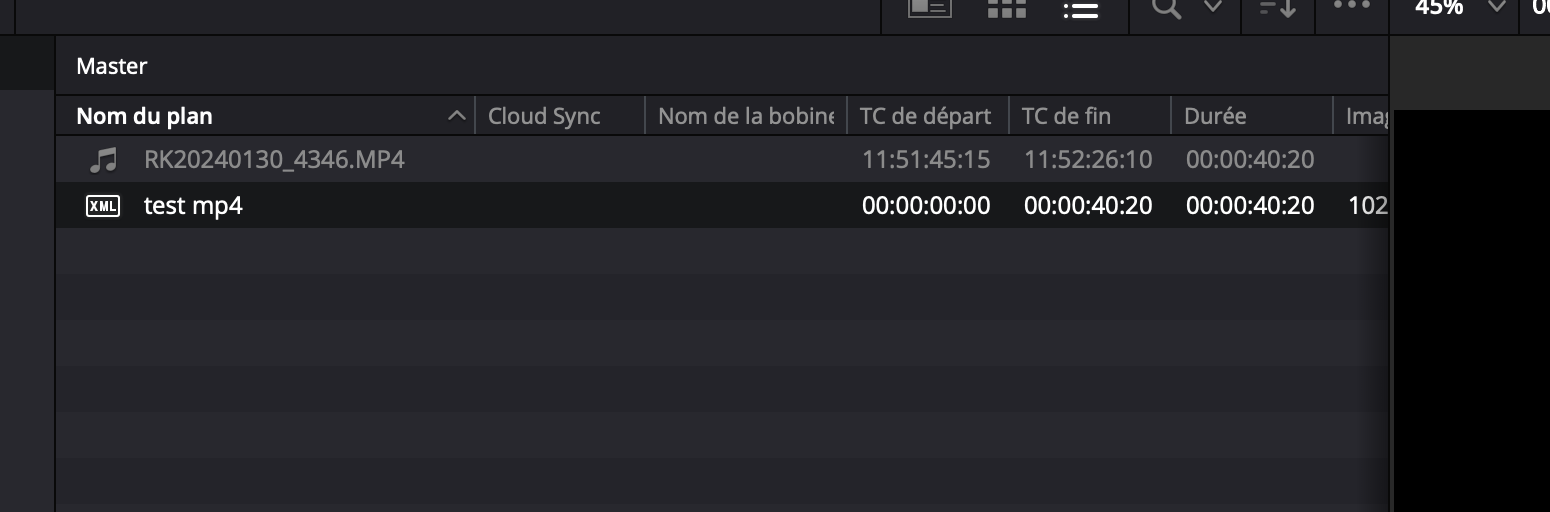Sort by TC de départ column header
Image resolution: width=1550 pixels, height=512 pixels.
[x=927, y=116]
